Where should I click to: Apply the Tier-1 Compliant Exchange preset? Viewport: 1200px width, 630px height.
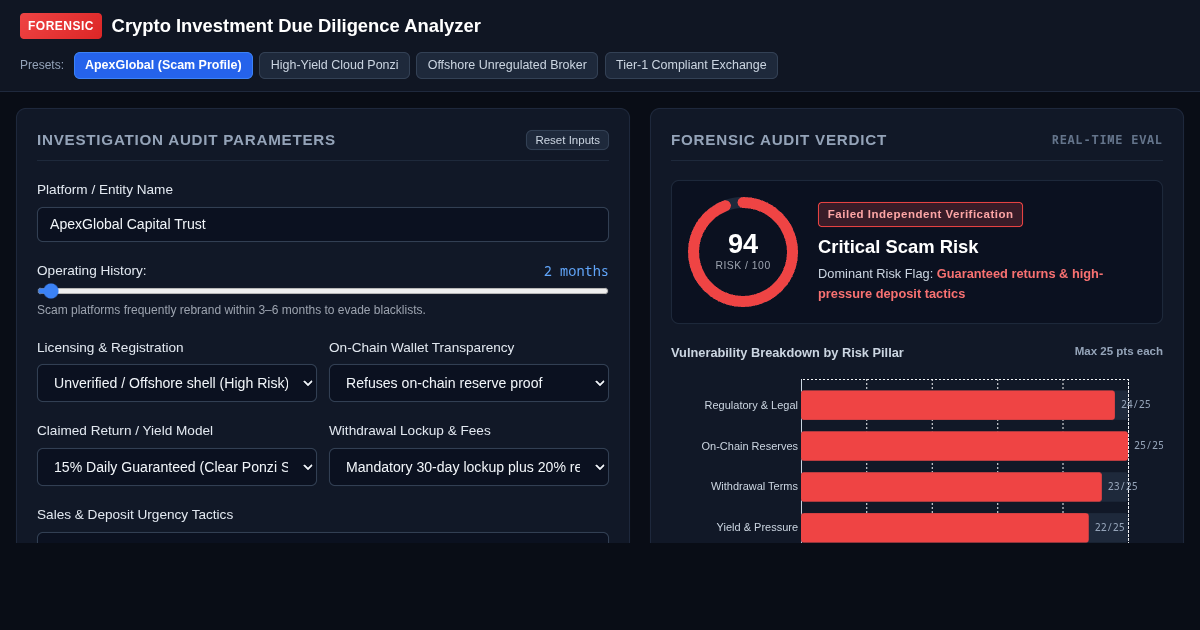click(691, 65)
